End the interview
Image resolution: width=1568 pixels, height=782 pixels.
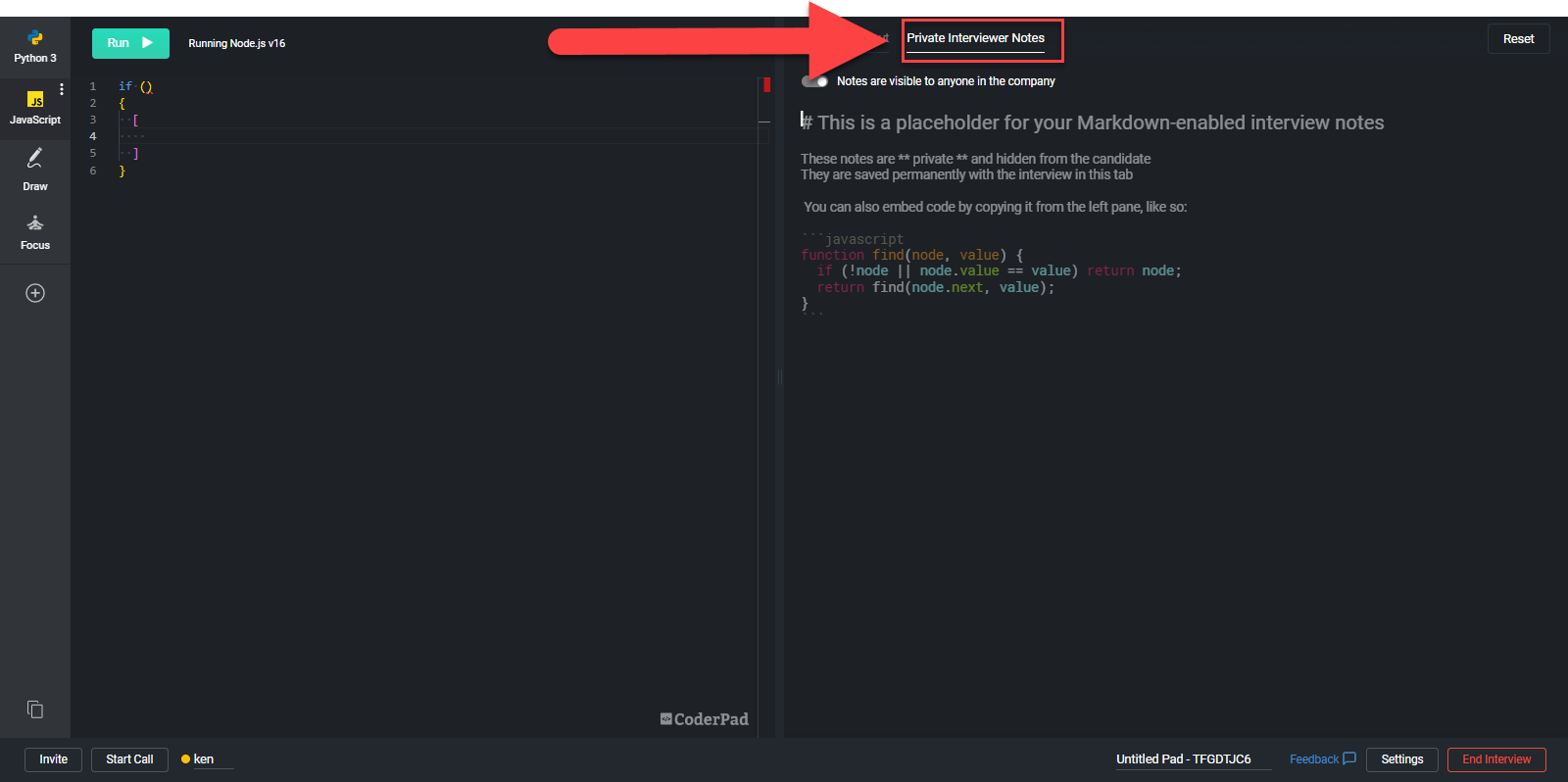[x=1496, y=759]
